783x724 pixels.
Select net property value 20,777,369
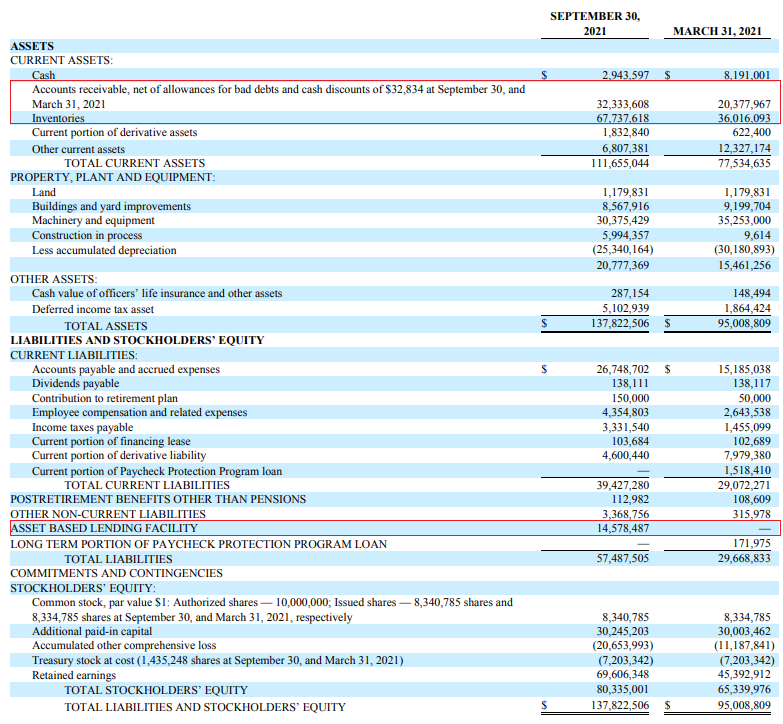[x=623, y=265]
